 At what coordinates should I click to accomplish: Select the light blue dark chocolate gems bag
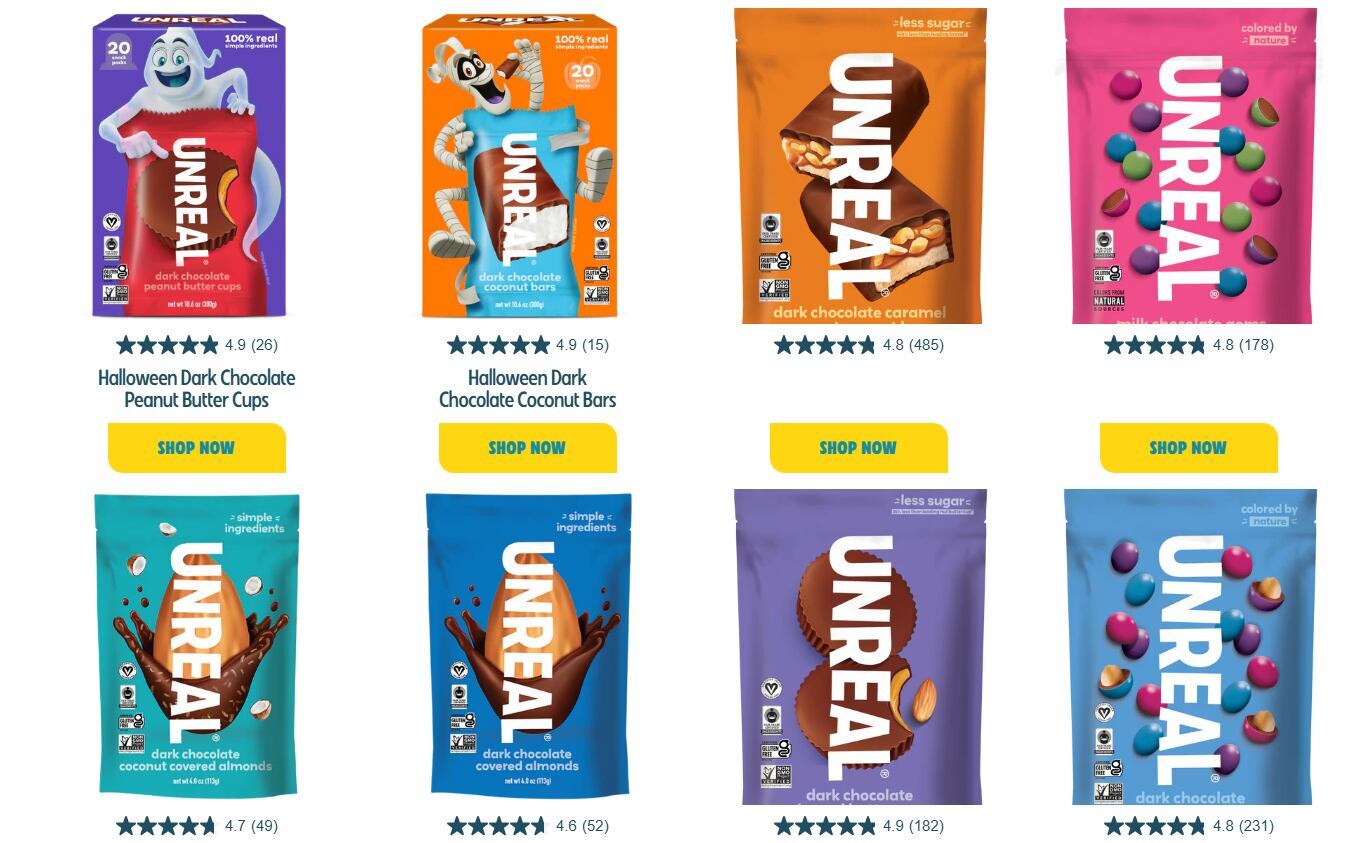[x=1189, y=647]
